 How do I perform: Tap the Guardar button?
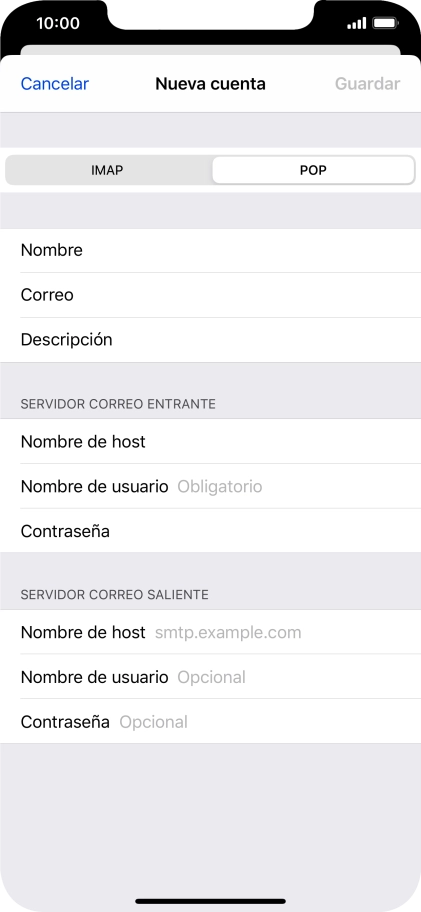point(368,84)
